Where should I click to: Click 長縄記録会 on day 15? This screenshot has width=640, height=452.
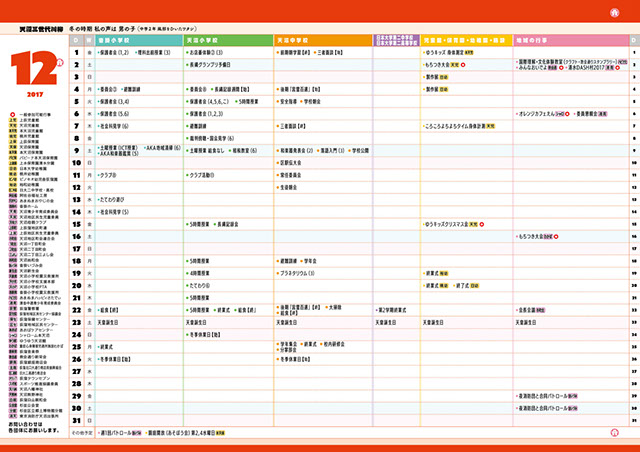(x=228, y=224)
